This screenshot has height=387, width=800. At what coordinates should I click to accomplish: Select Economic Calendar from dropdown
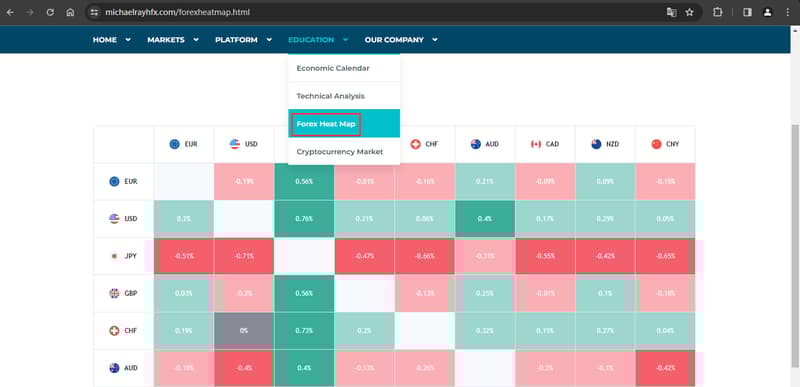(344, 68)
